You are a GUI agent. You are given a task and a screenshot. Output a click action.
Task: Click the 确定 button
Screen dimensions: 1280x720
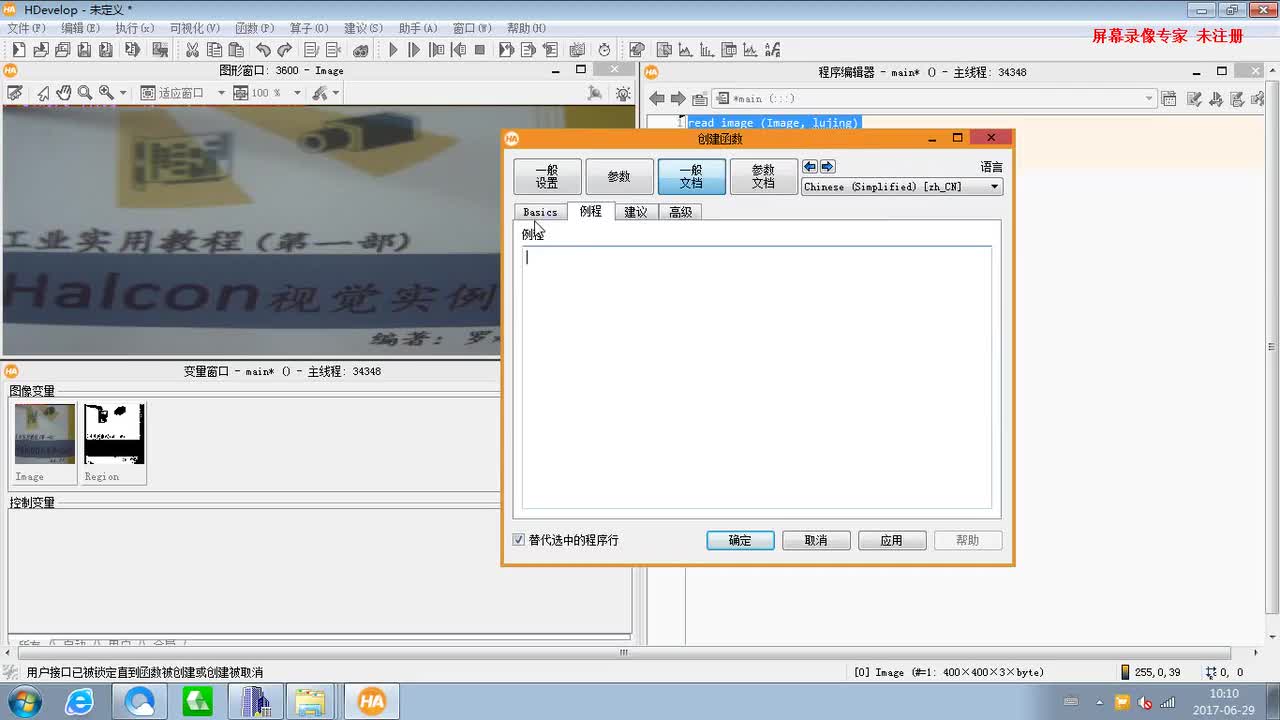740,540
